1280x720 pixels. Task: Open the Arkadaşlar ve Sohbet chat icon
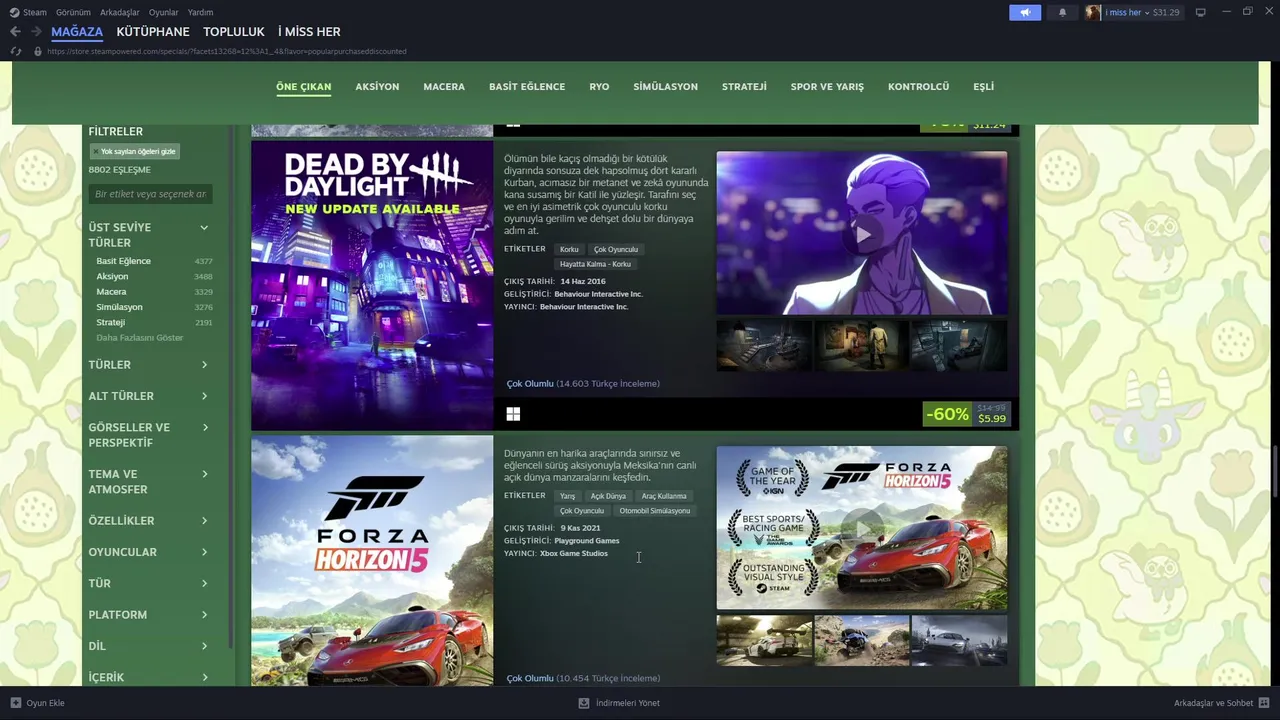1264,703
